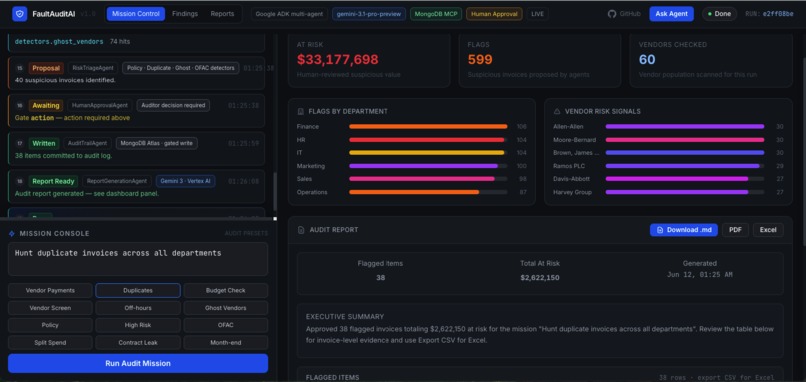Click the Allen-Allen vendor risk bar

pyautogui.click(x=685, y=126)
